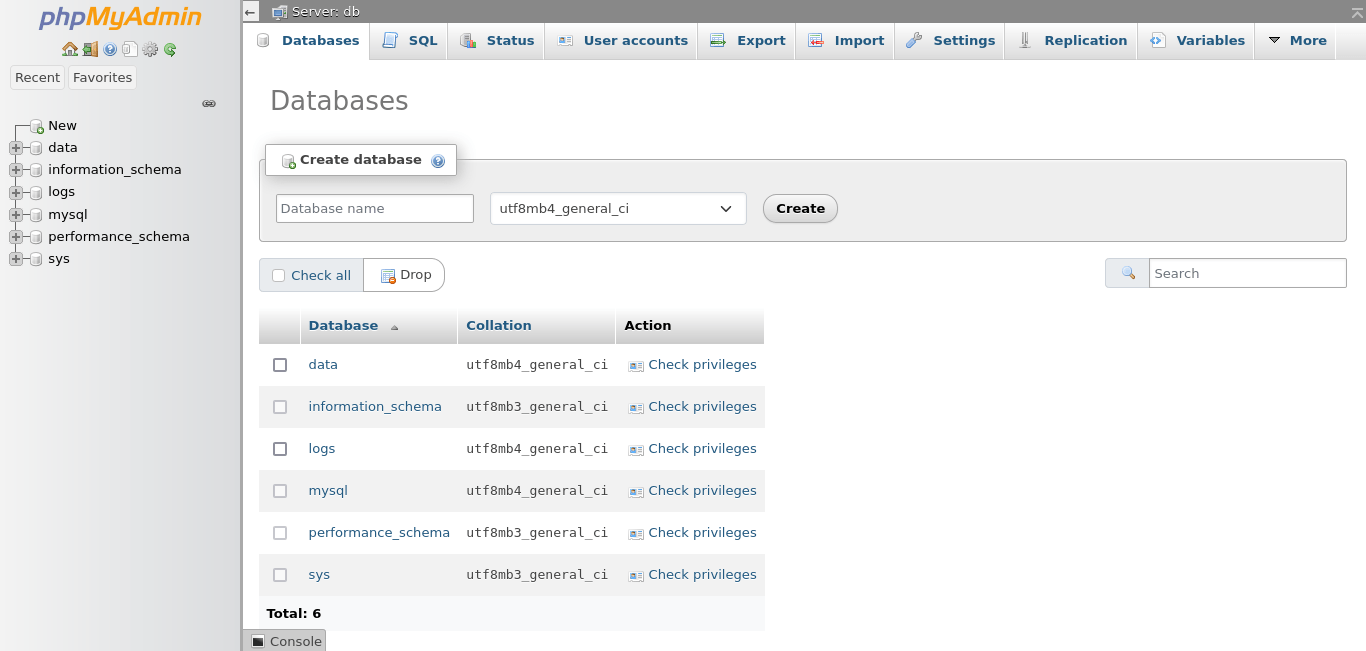
Task: Click the Home house icon
Action: [69, 49]
